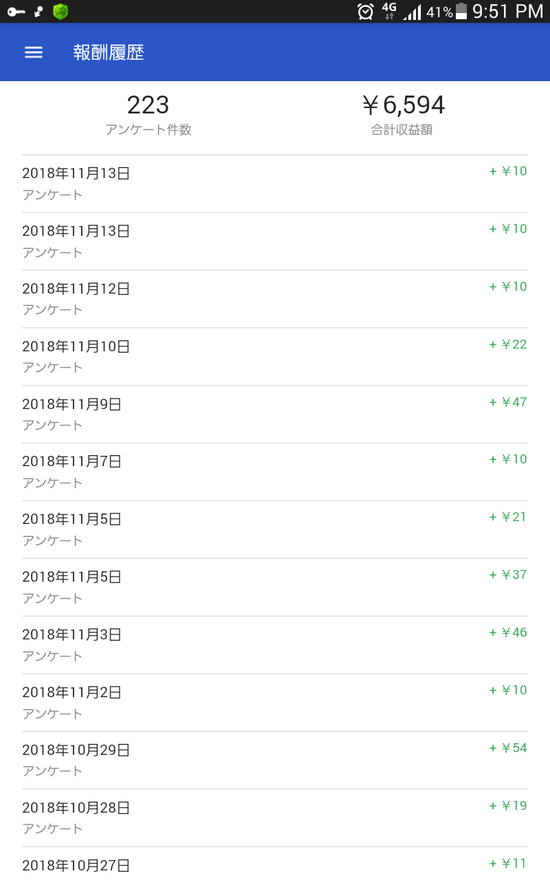Open the 2018年11月9日 entry worth ¥47

click(275, 415)
